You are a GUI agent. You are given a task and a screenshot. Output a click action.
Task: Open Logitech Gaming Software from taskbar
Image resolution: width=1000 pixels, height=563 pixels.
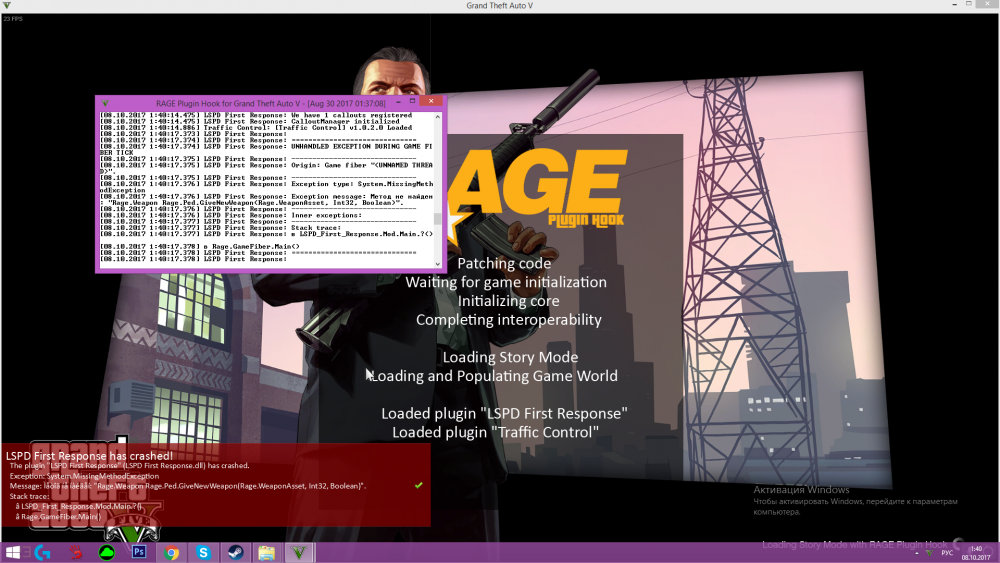click(43, 552)
